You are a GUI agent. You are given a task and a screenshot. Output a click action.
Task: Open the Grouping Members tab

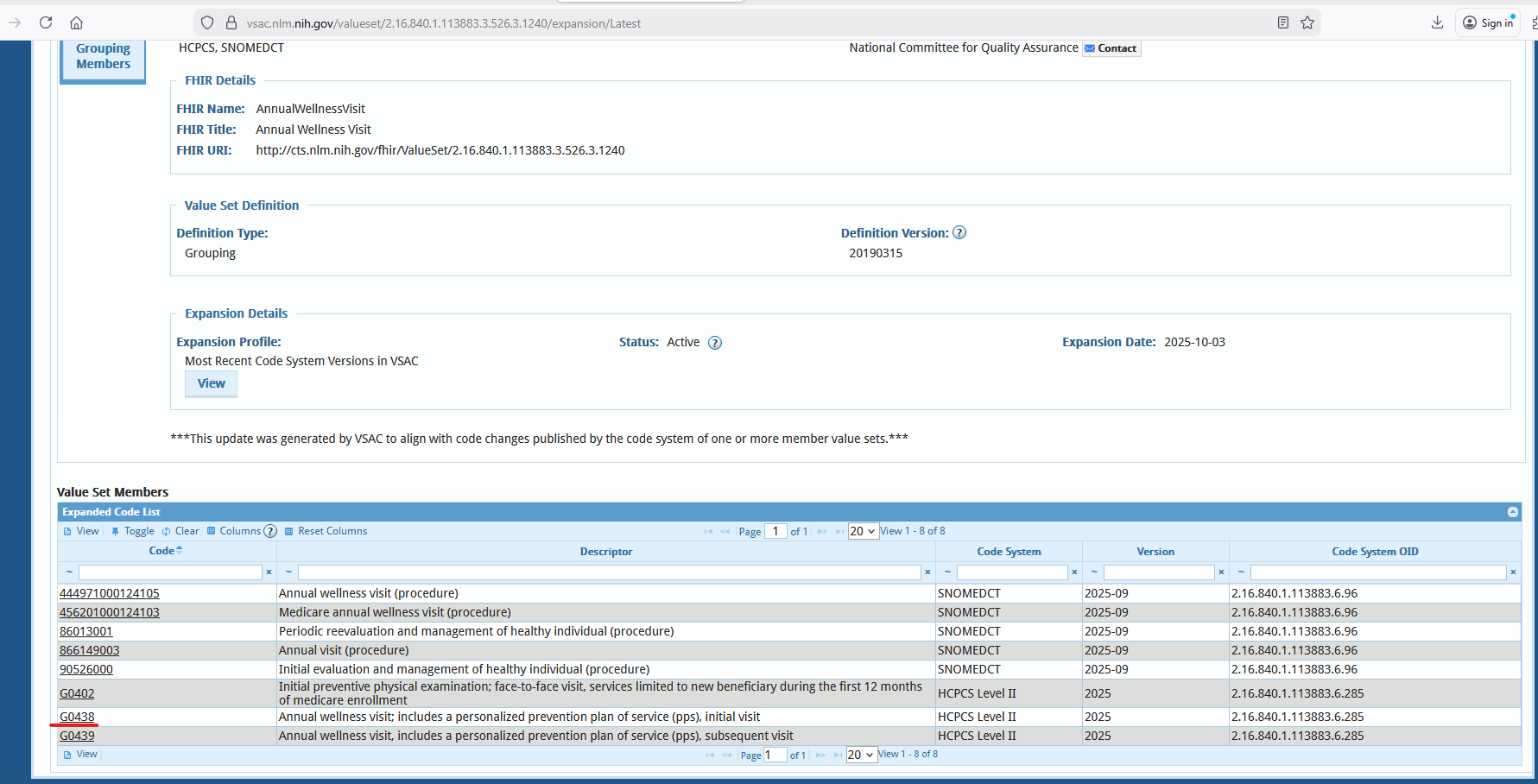103,57
